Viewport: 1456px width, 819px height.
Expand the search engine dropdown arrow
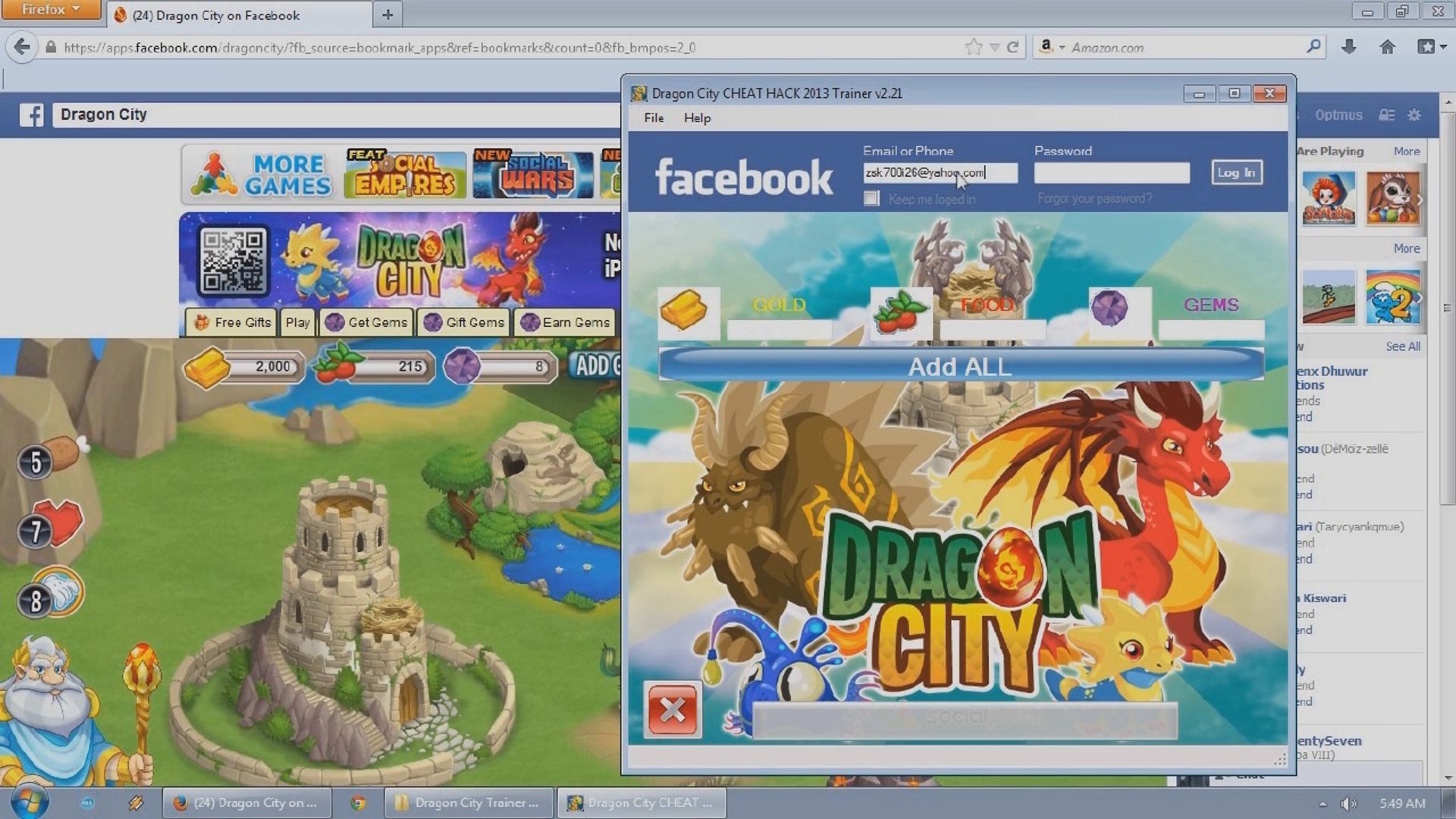(1062, 47)
